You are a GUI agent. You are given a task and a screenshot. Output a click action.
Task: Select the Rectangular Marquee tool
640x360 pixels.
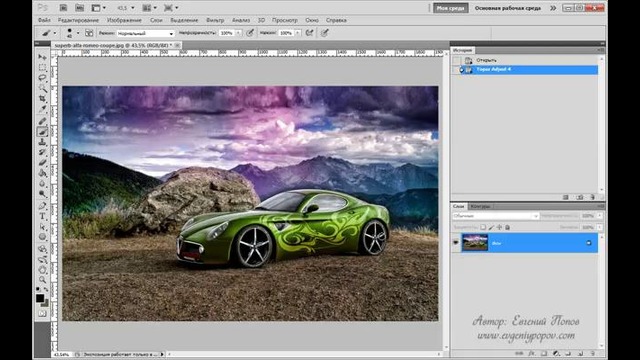click(x=42, y=67)
